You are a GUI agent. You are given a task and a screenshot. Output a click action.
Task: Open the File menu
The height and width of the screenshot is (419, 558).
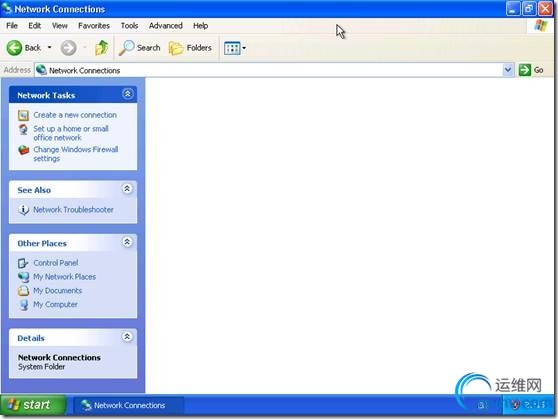click(12, 26)
